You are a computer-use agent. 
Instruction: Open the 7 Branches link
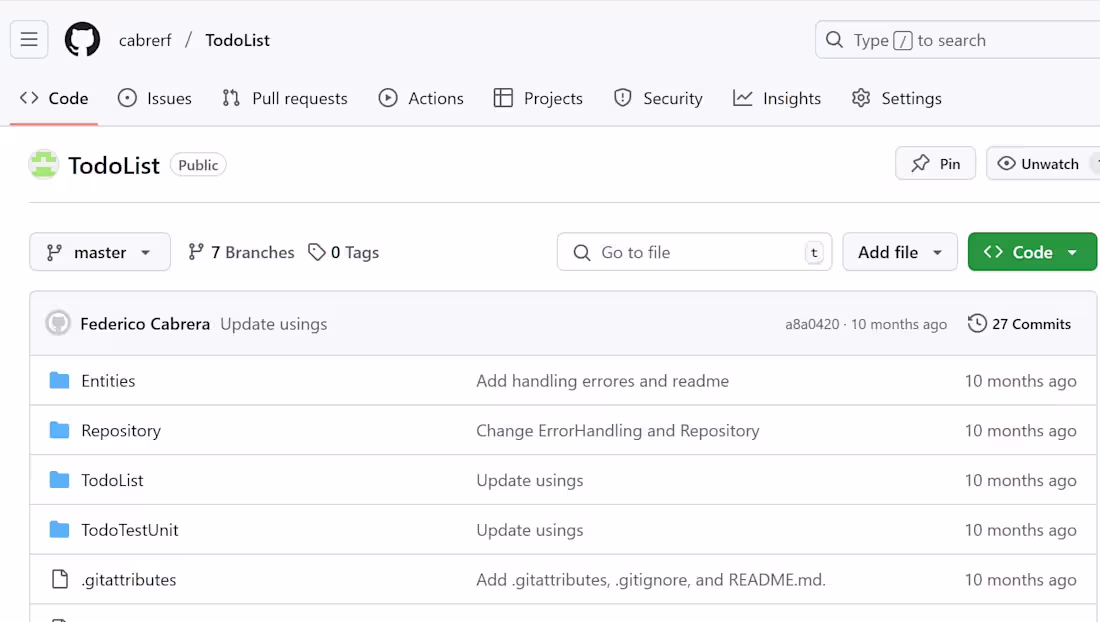pyautogui.click(x=241, y=252)
